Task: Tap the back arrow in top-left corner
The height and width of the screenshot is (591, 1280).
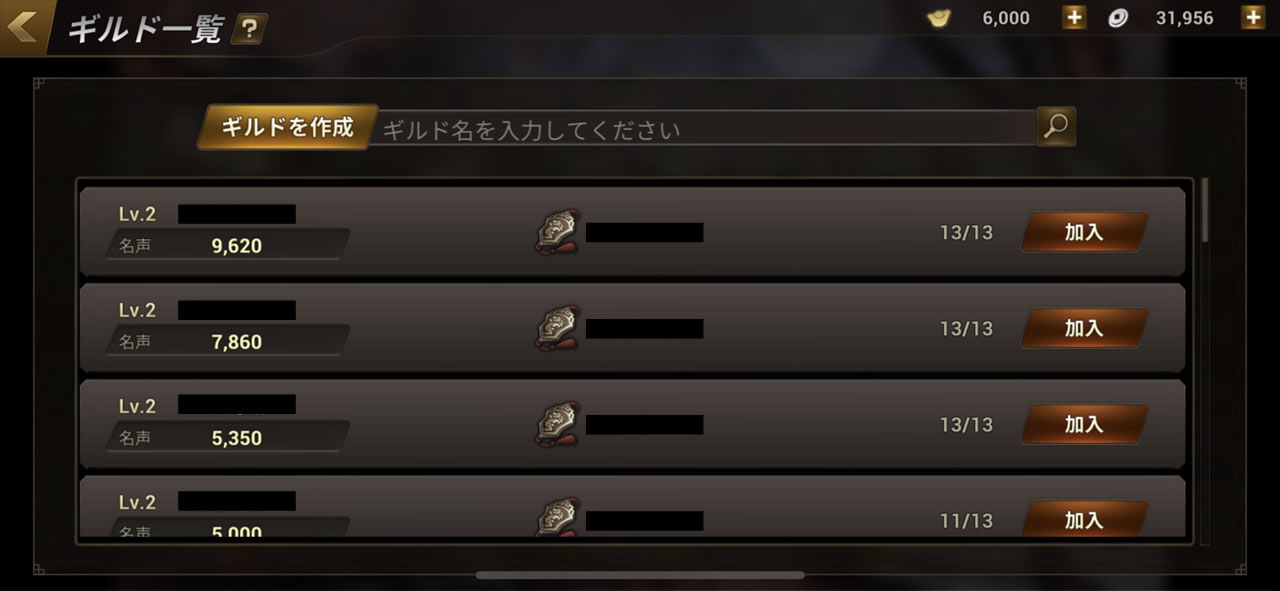Action: (22, 27)
